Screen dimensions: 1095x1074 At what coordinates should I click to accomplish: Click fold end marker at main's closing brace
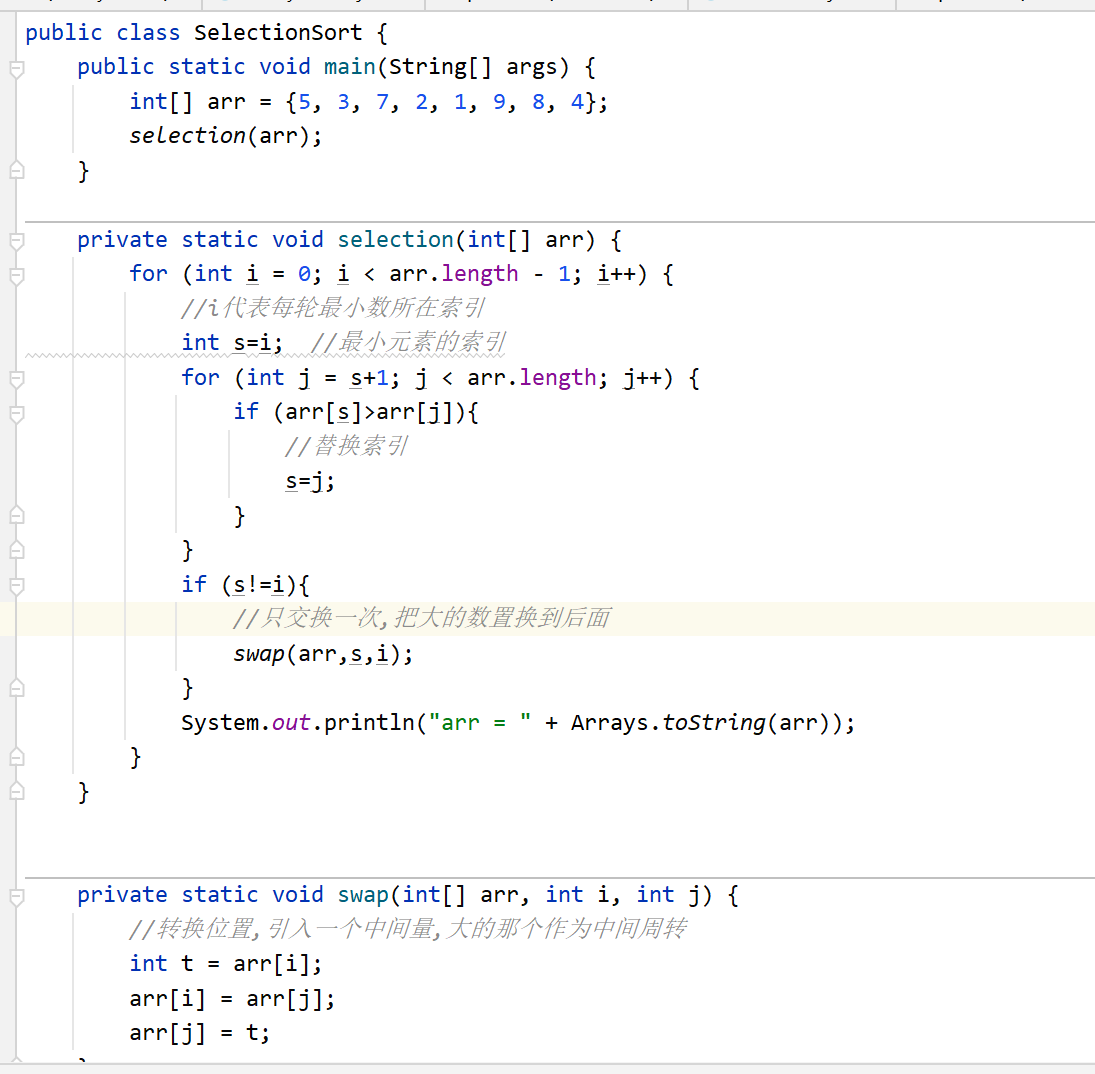(17, 170)
